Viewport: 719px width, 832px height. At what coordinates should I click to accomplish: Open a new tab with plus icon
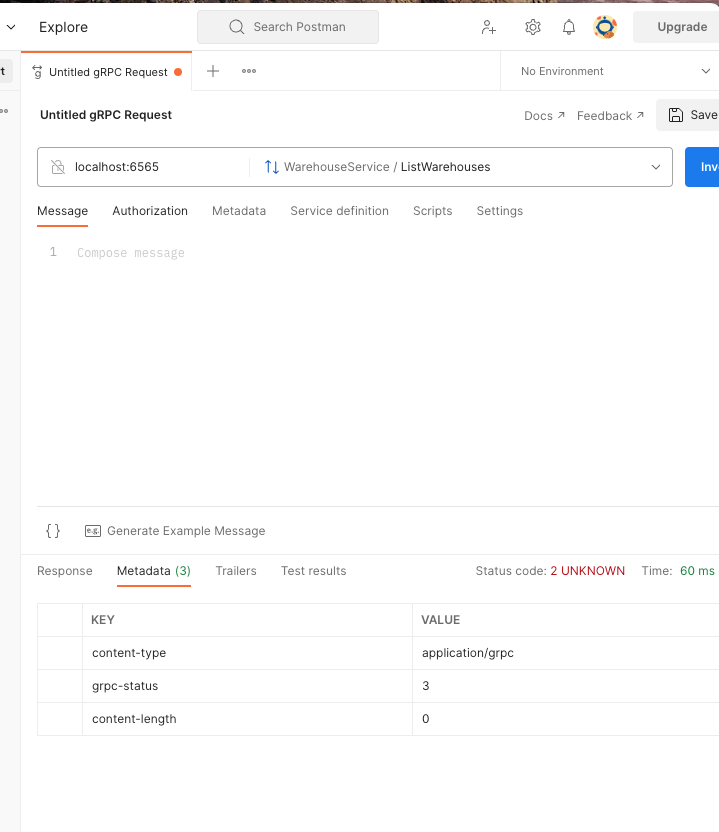click(x=213, y=71)
